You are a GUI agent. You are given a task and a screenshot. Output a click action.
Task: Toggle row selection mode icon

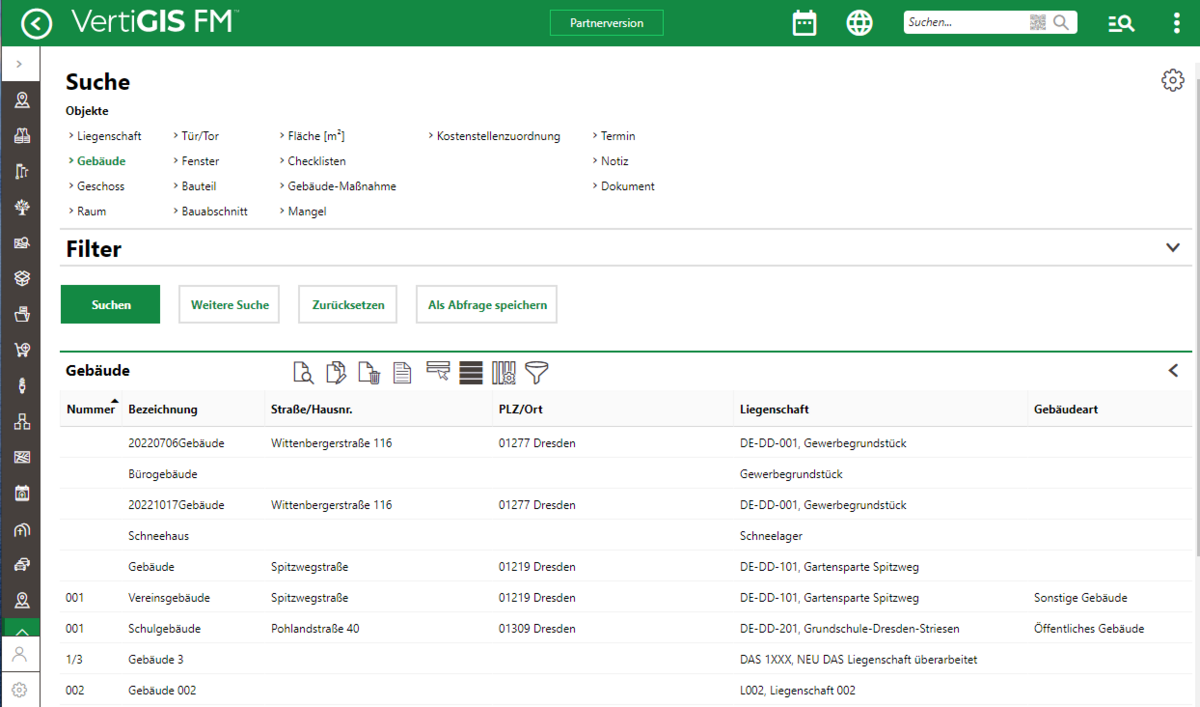click(438, 372)
